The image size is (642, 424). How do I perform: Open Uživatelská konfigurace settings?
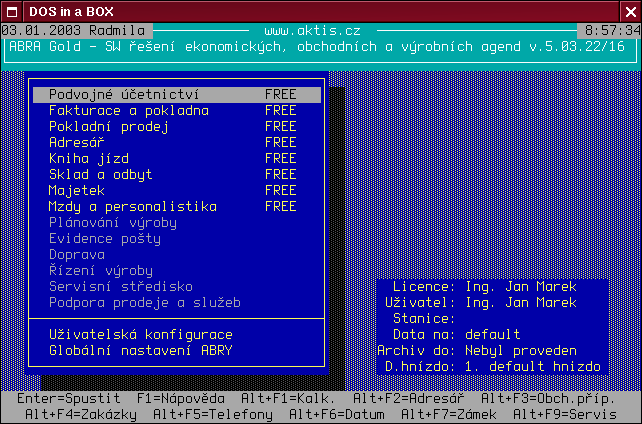pos(140,334)
